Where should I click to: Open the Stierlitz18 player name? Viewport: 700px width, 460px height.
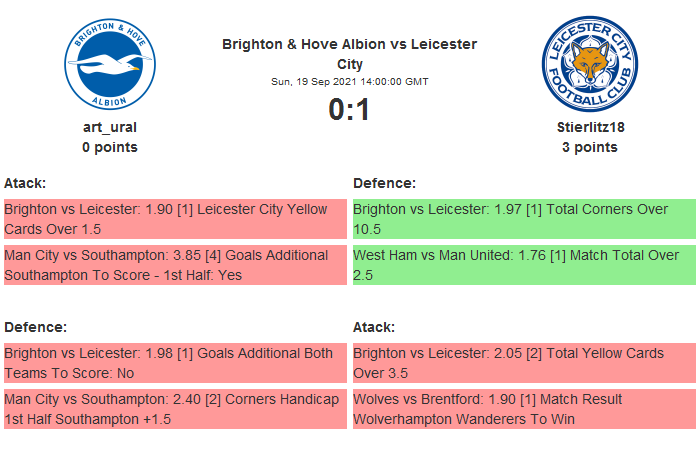point(589,127)
